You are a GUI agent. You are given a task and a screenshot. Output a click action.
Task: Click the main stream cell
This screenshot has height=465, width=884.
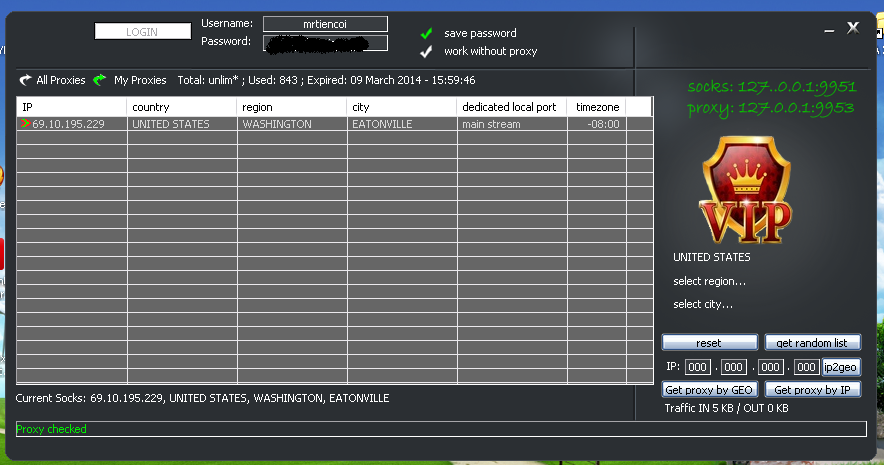(511, 124)
